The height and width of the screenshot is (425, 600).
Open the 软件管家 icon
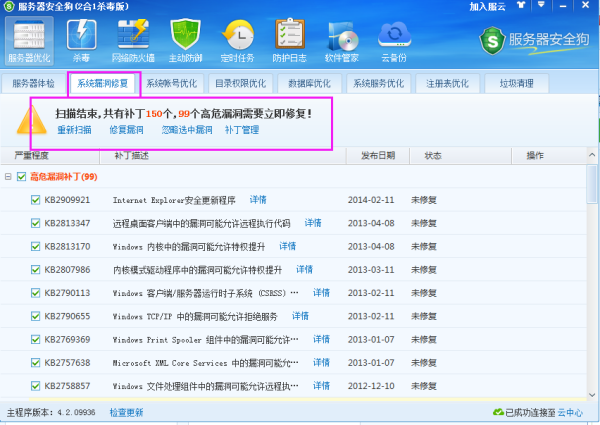[342, 41]
